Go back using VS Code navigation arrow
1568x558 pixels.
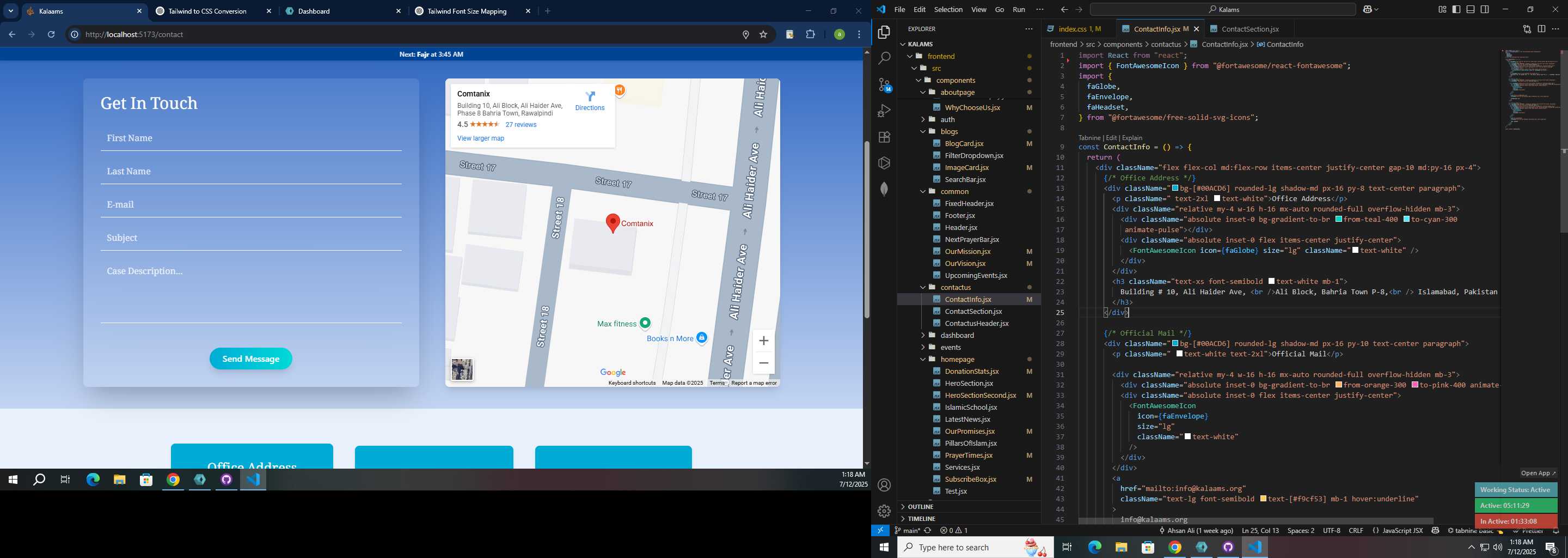click(1063, 10)
